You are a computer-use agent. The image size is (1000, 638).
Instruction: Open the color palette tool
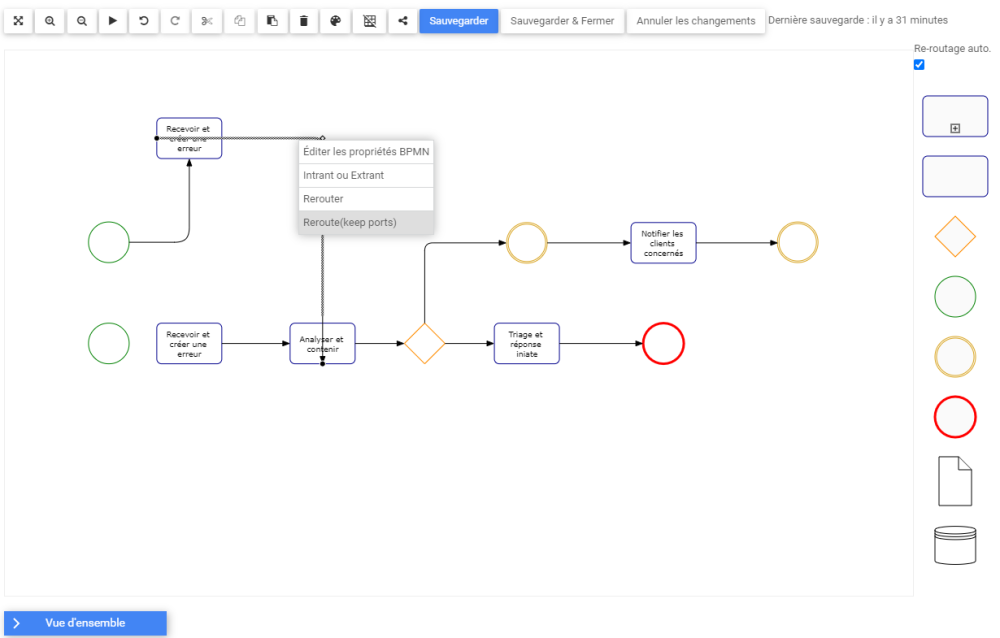[x=335, y=20]
